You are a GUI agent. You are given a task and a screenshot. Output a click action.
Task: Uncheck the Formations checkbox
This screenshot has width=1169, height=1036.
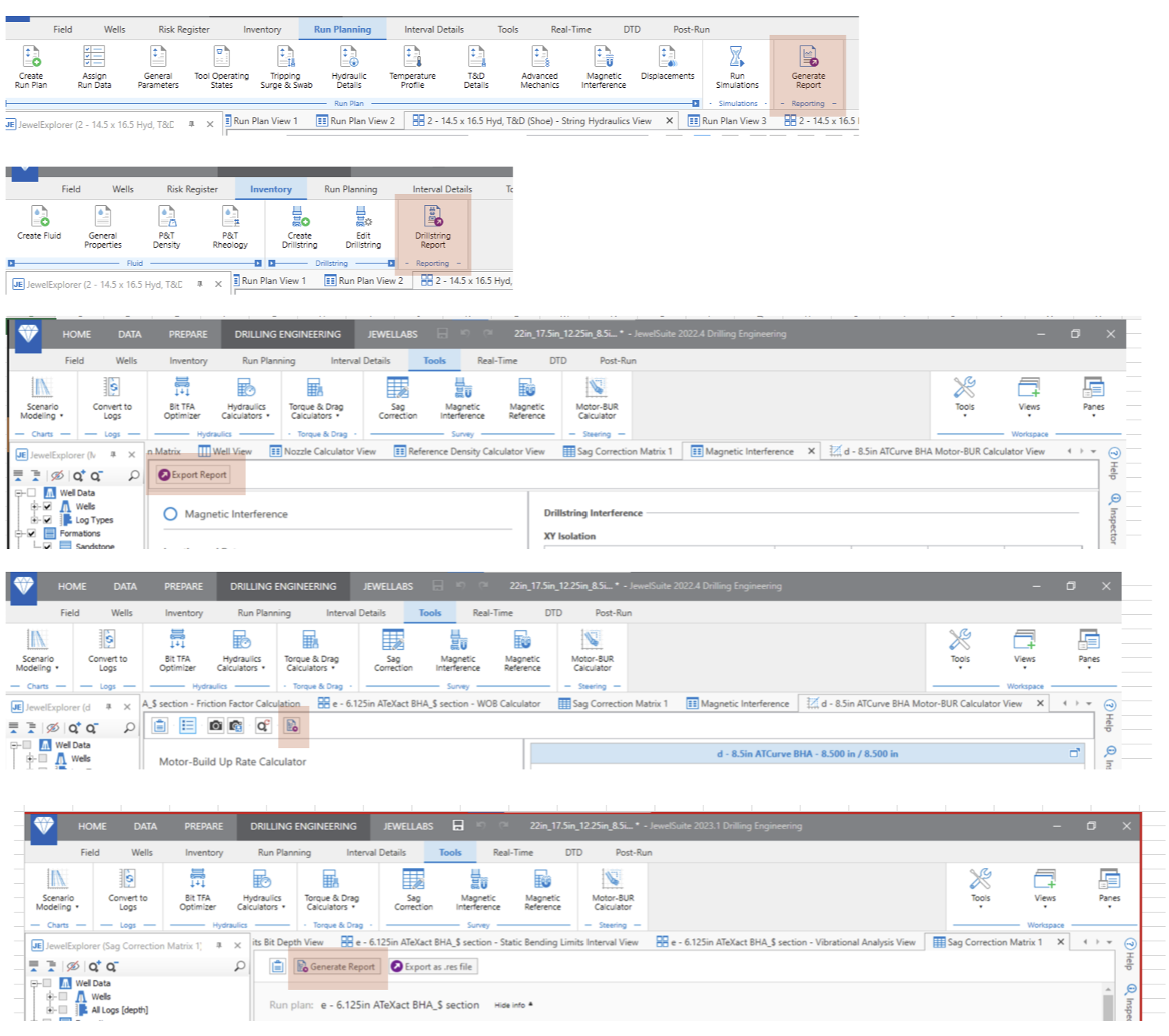coord(31,534)
